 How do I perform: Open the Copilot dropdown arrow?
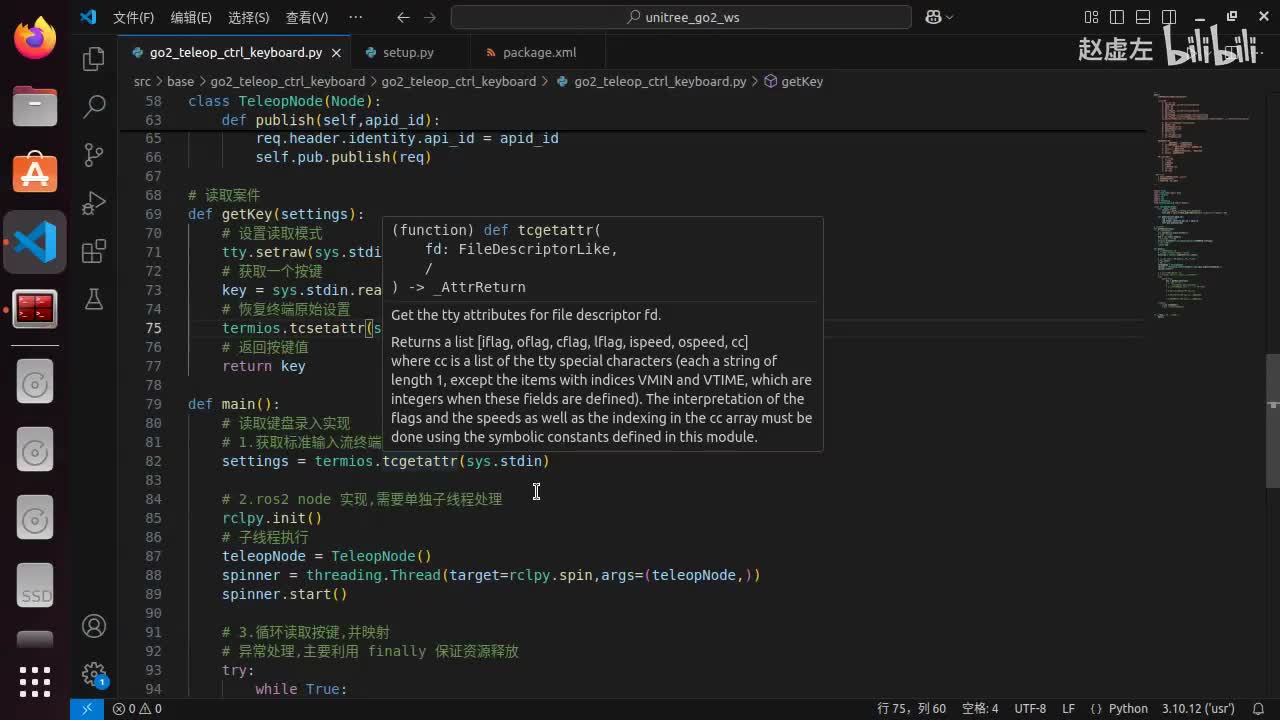(x=949, y=17)
